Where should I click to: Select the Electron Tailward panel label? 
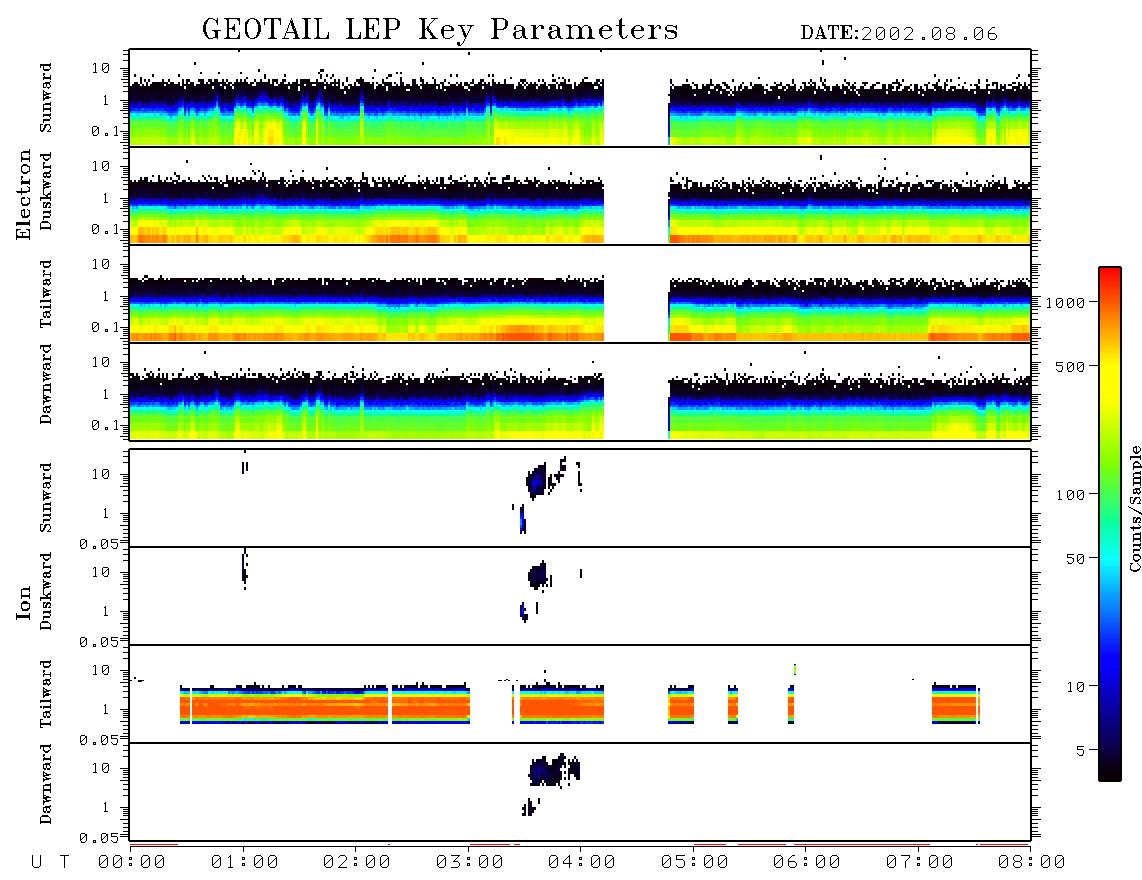point(45,294)
